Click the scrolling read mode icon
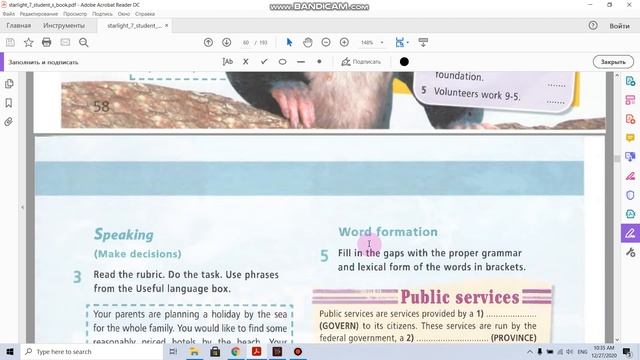Viewport: 640px width, 360px height. point(423,42)
